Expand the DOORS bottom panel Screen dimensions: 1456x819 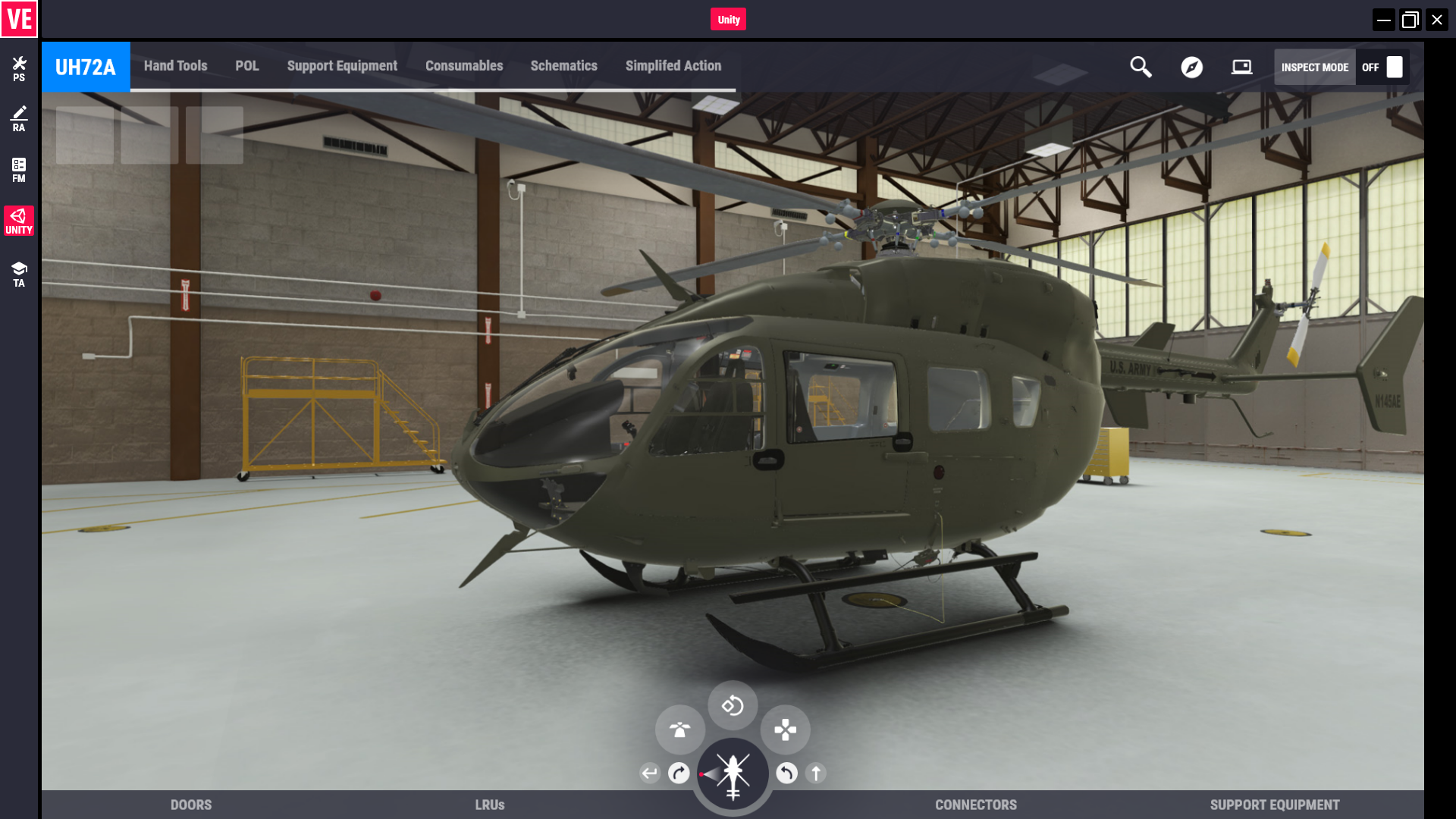tap(191, 805)
